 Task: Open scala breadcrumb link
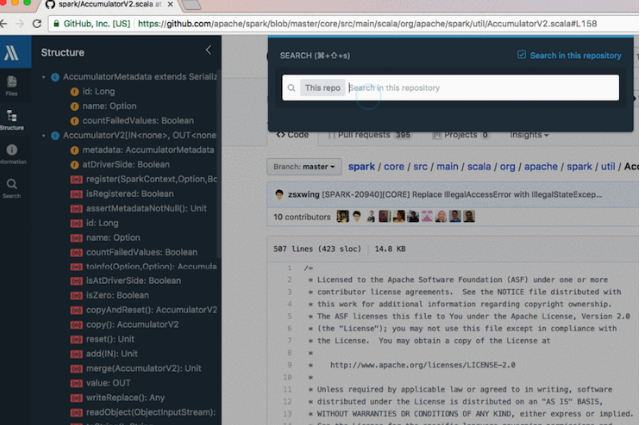[x=479, y=167]
